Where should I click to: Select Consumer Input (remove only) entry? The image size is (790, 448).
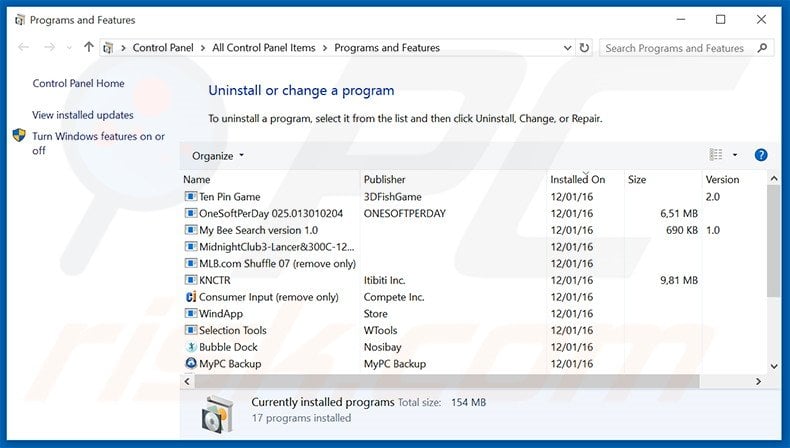coord(269,297)
